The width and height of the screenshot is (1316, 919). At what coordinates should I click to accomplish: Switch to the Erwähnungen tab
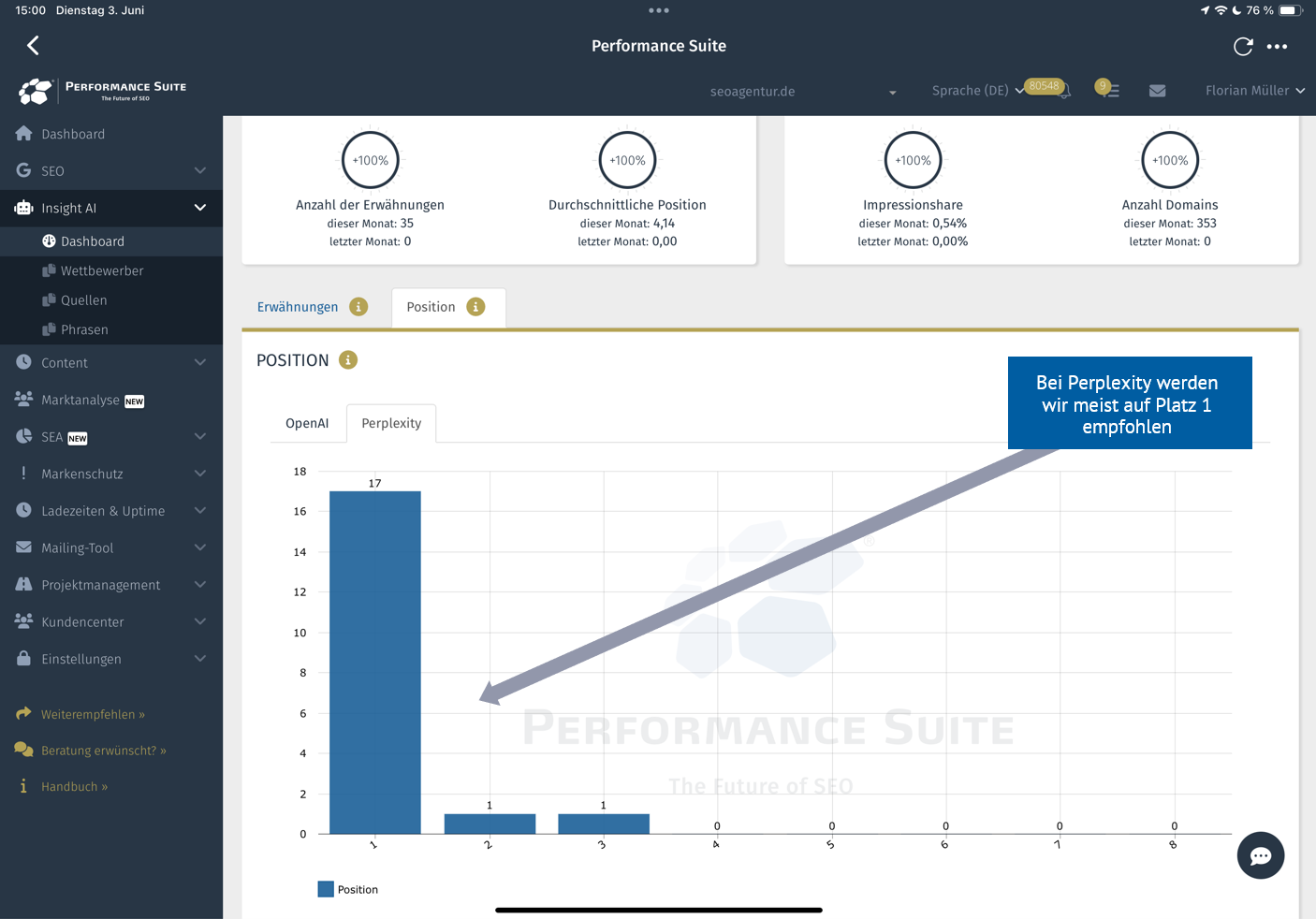coord(298,307)
